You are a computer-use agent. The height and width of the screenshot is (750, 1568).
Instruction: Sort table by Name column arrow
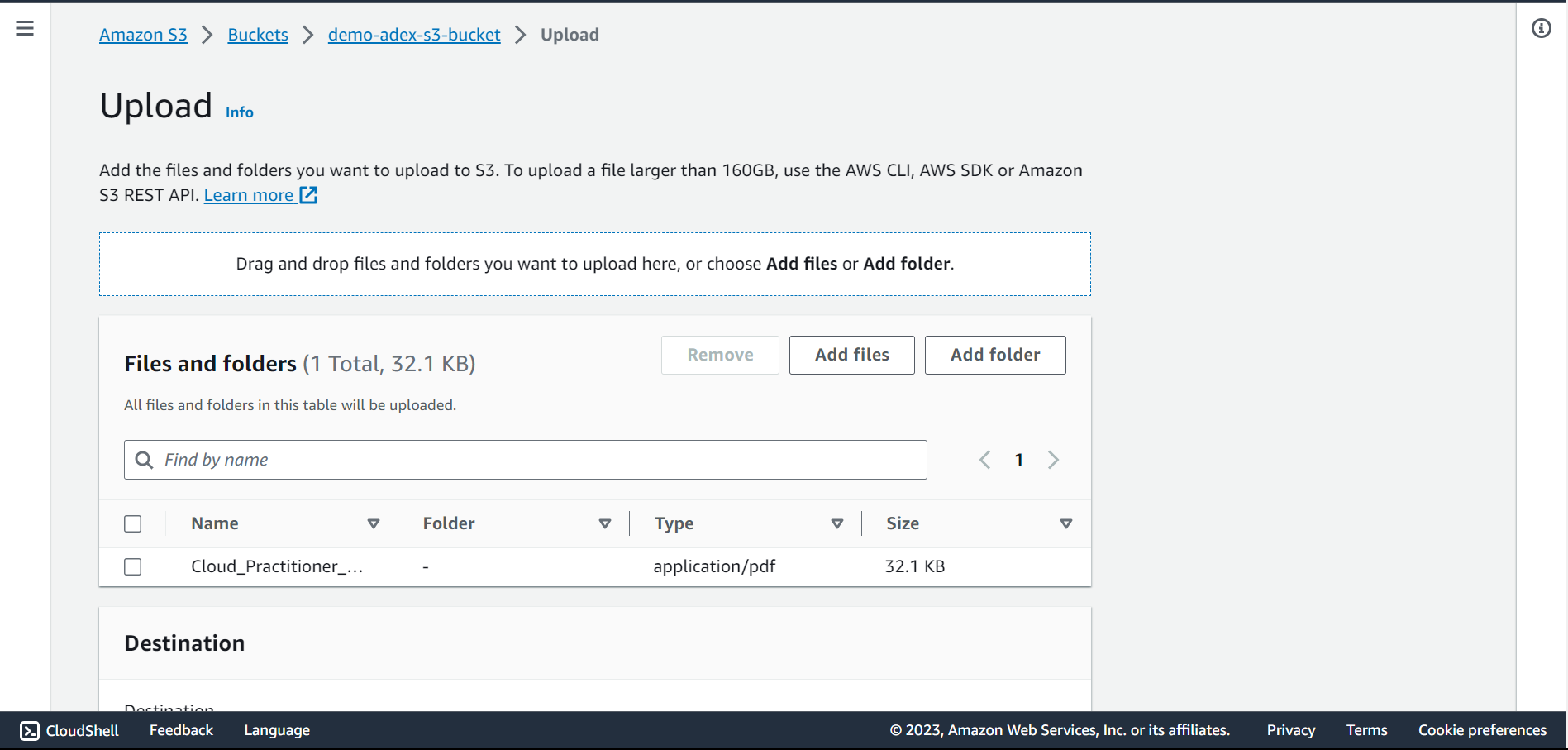tap(374, 523)
